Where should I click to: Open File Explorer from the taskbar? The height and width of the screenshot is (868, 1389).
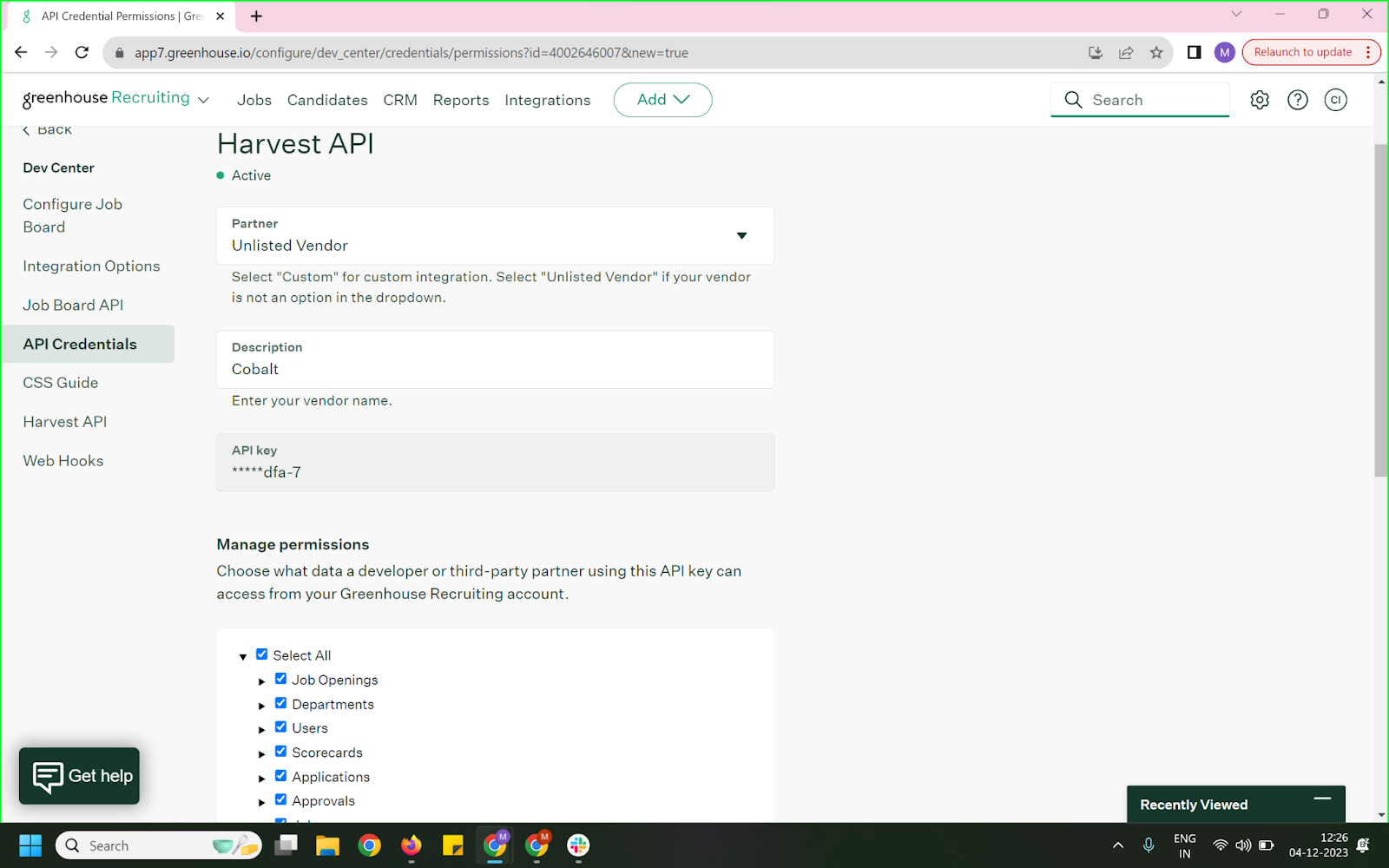click(327, 845)
